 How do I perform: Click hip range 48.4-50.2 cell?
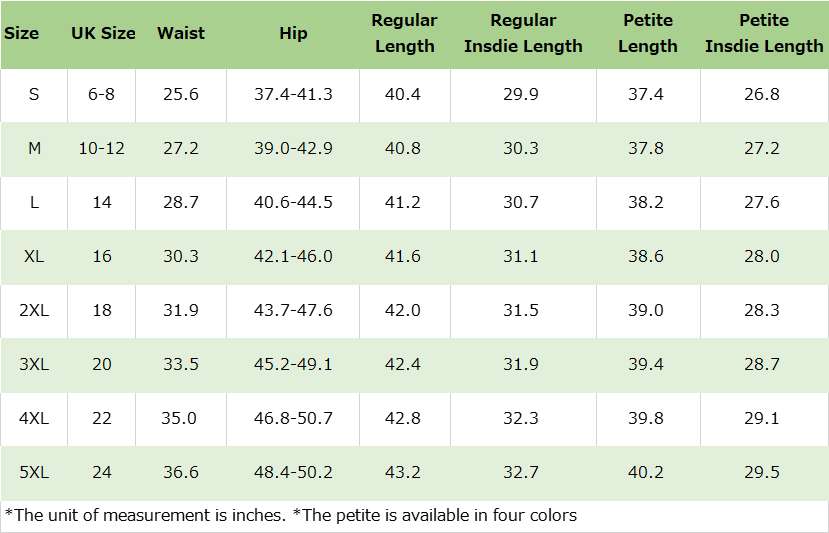click(293, 472)
